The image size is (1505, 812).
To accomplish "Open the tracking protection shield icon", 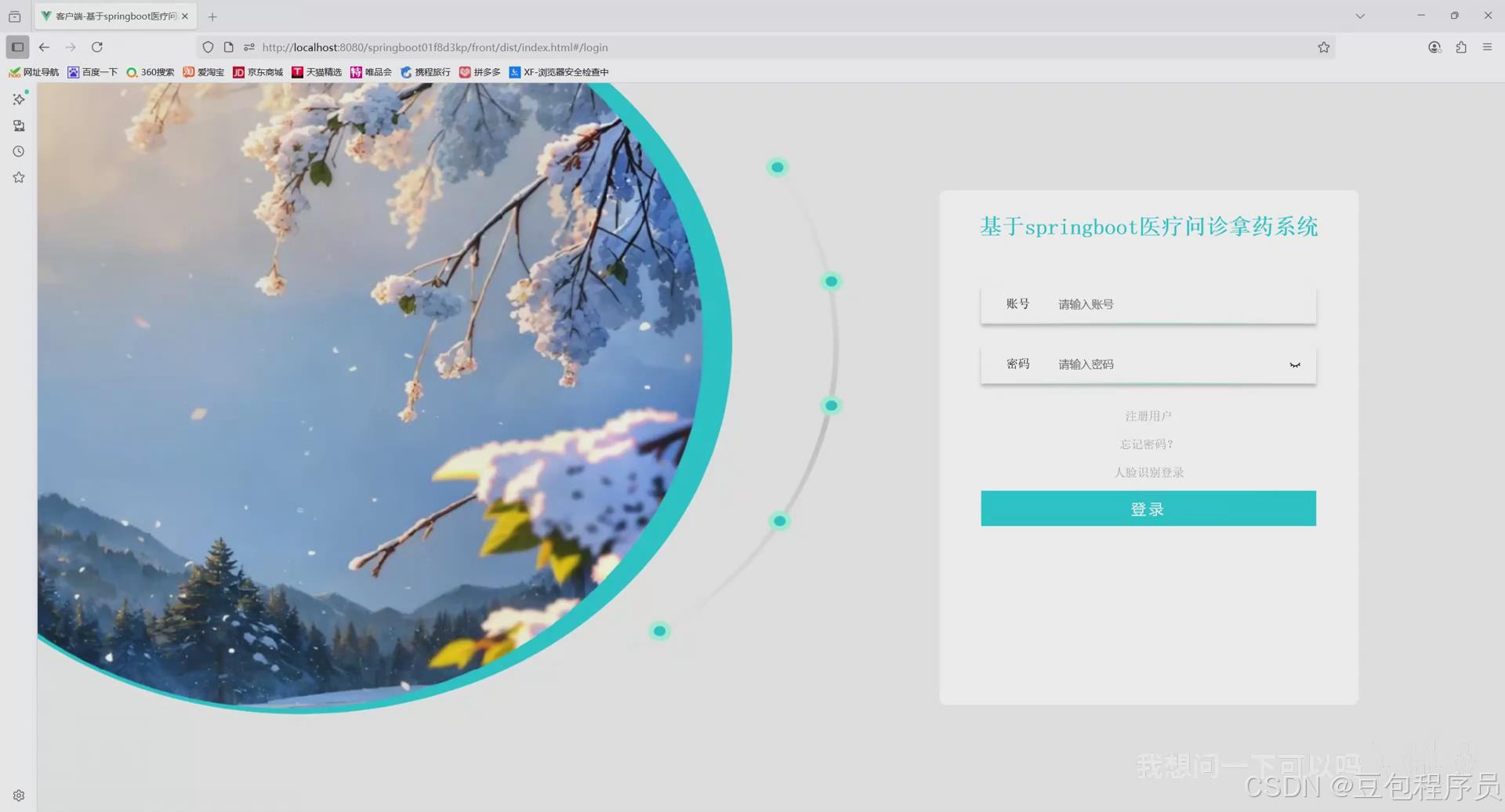I will (x=208, y=47).
